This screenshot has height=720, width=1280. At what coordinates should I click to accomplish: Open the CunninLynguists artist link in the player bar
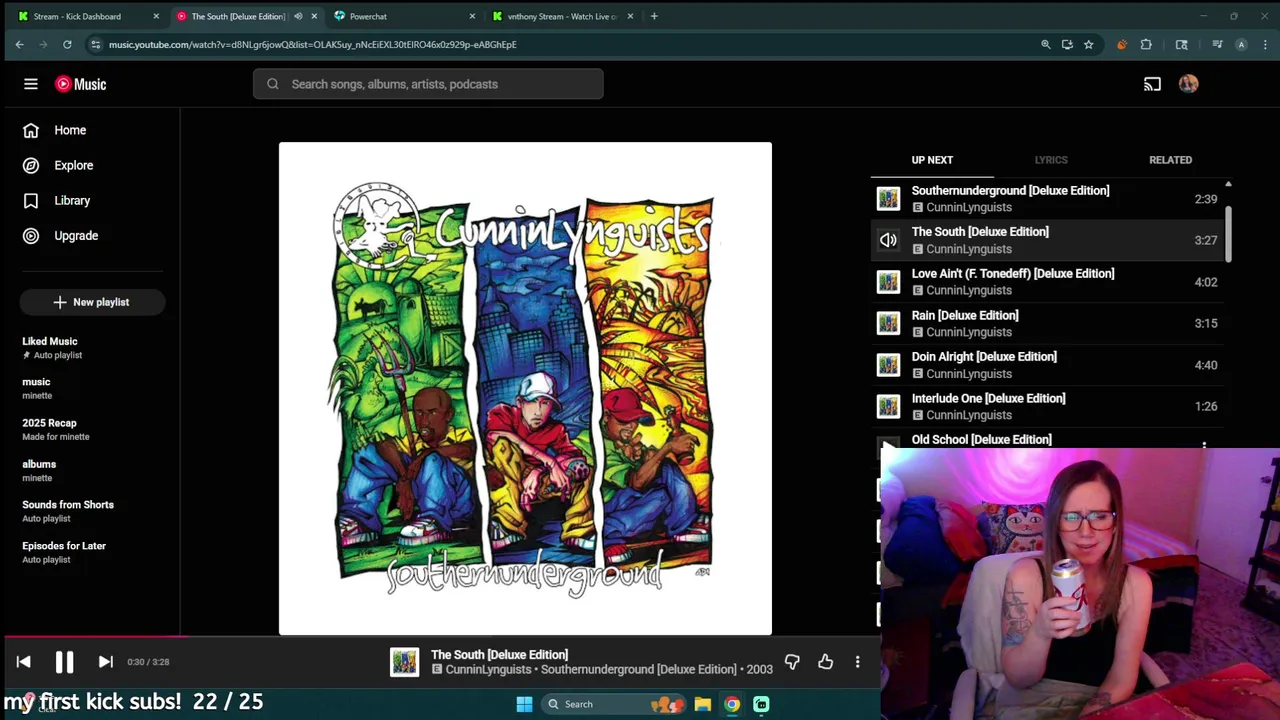(491, 669)
